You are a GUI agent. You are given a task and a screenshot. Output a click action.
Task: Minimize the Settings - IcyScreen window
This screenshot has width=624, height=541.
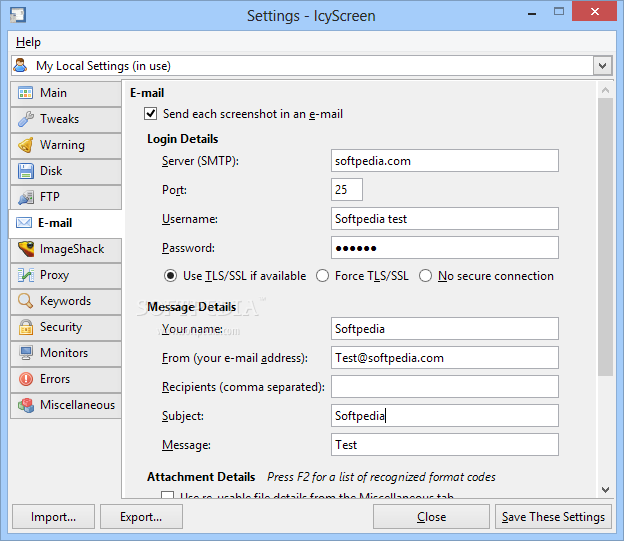[532, 14]
